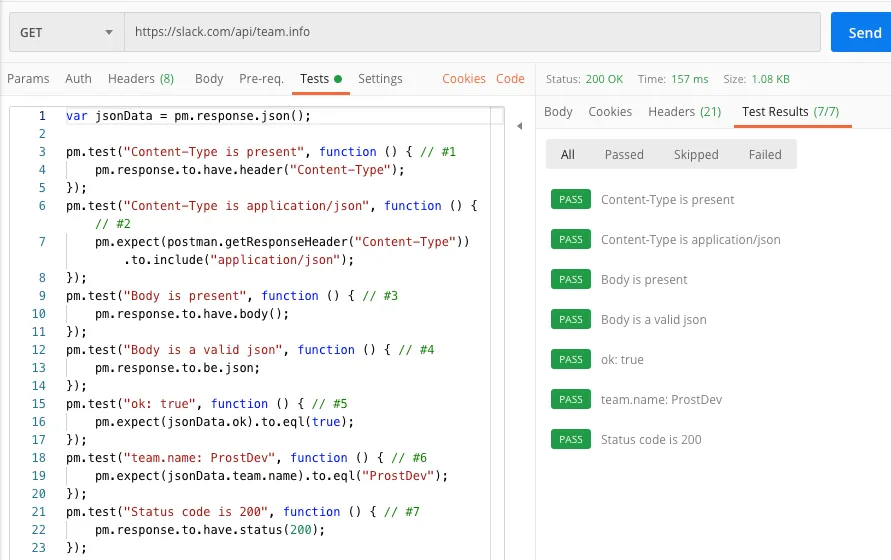Click the code 'pm.response.to.have.status(200);'
The width and height of the screenshot is (891, 560).
pos(210,530)
